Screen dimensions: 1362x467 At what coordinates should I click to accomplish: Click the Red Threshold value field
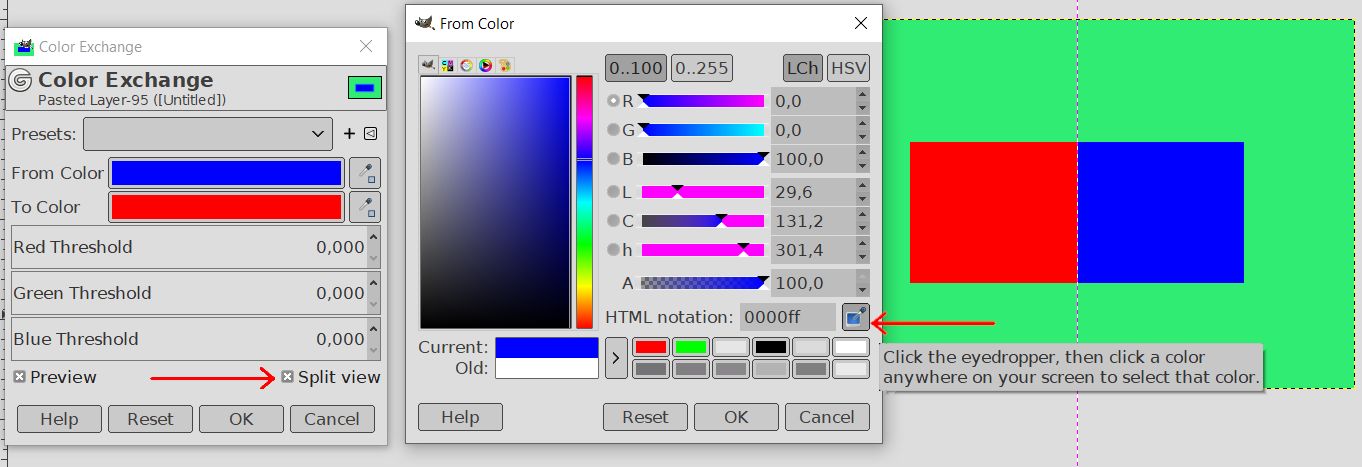pos(189,247)
